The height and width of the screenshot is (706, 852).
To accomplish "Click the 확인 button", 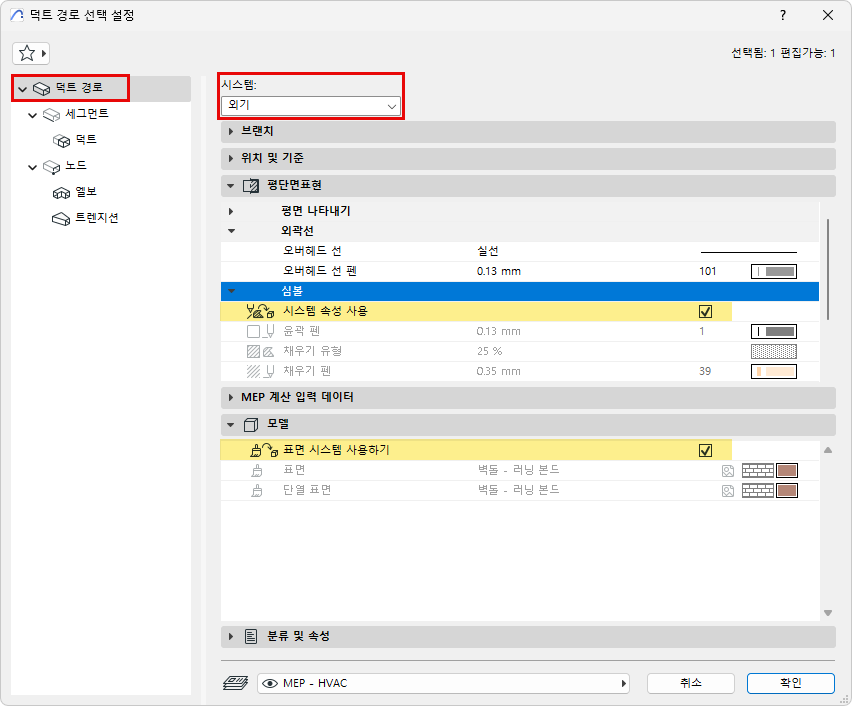I will 791,683.
